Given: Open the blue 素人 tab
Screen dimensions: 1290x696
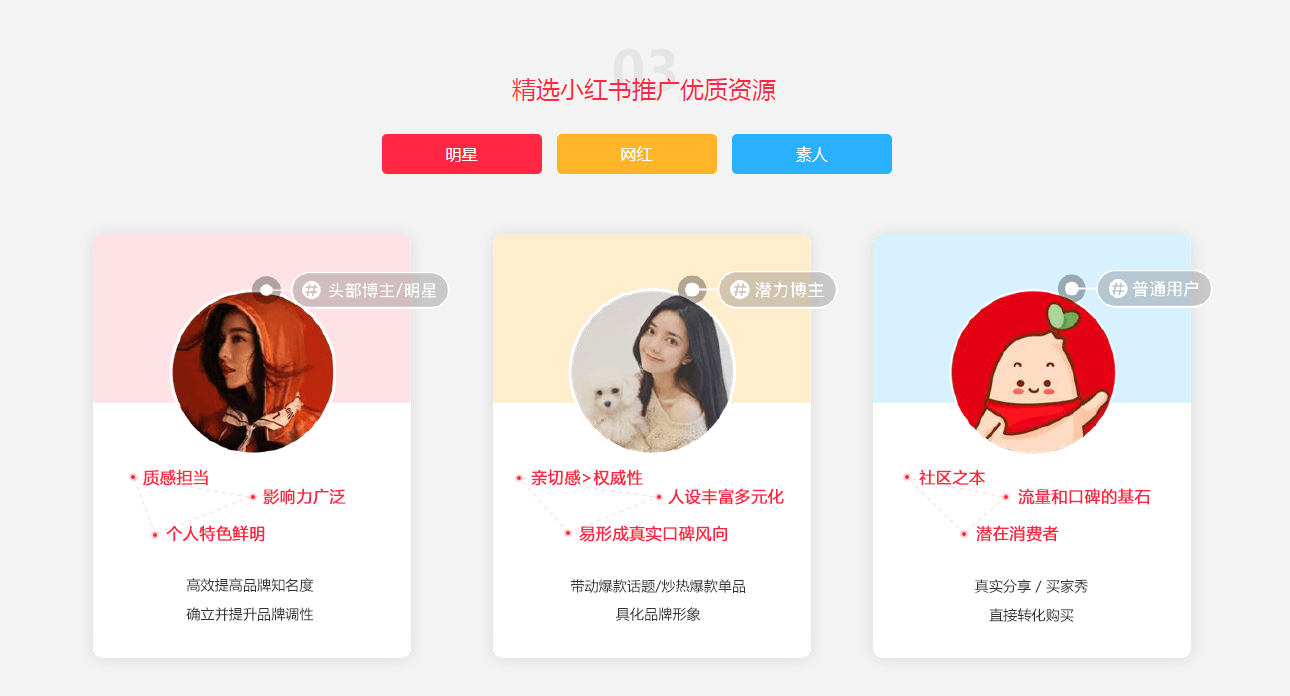Looking at the screenshot, I should (x=812, y=154).
